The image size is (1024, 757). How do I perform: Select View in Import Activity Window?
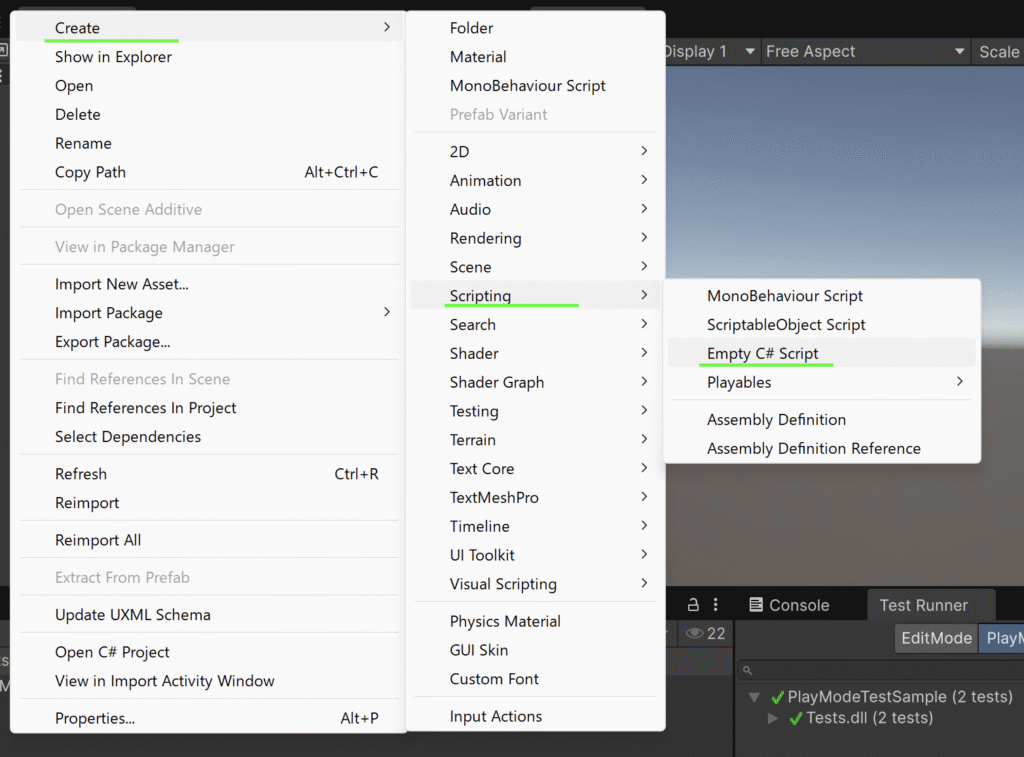tap(208, 681)
